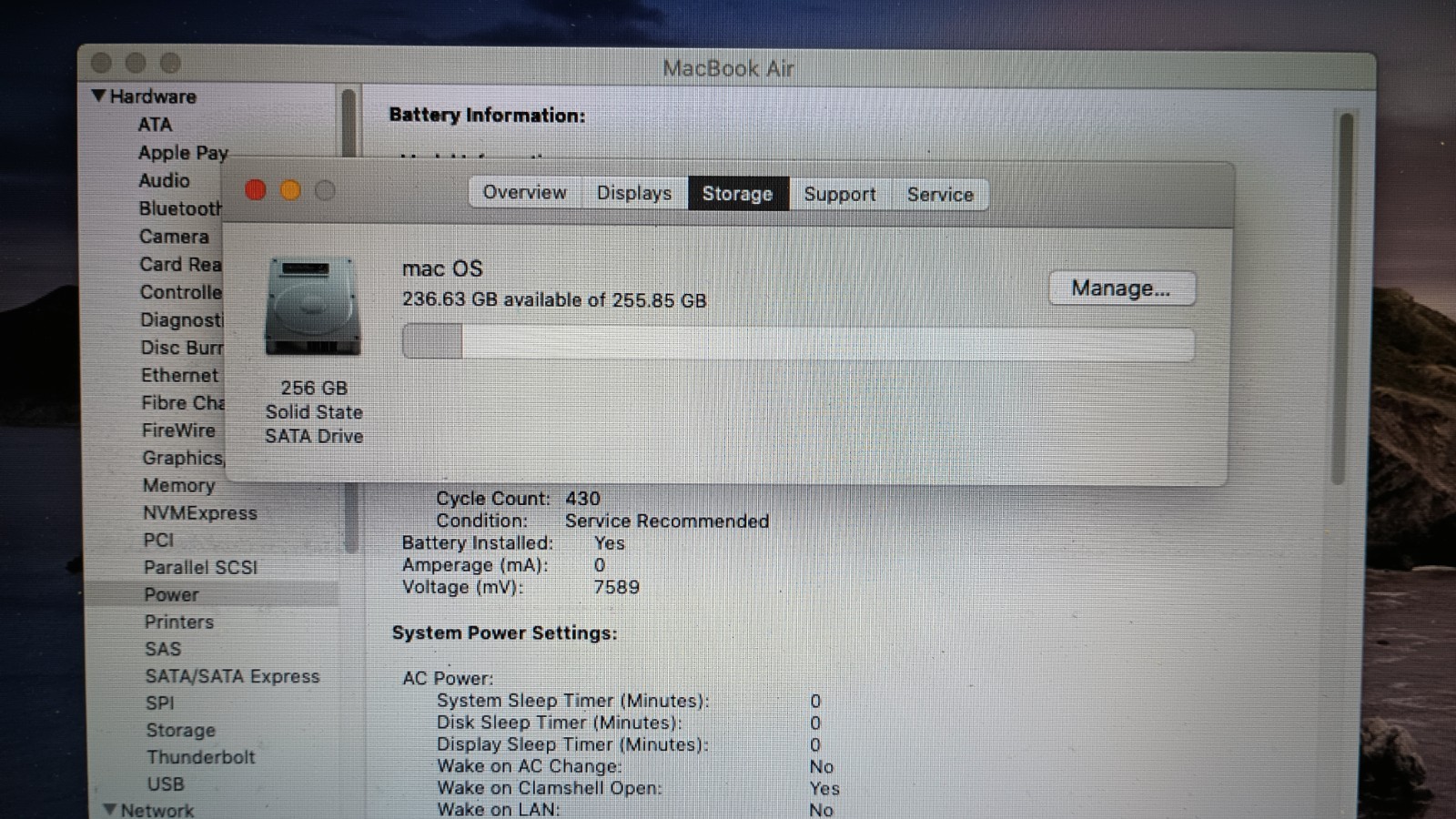This screenshot has width=1456, height=819.
Task: Select SATA/SATA Express in the sidebar
Action: coord(232,676)
